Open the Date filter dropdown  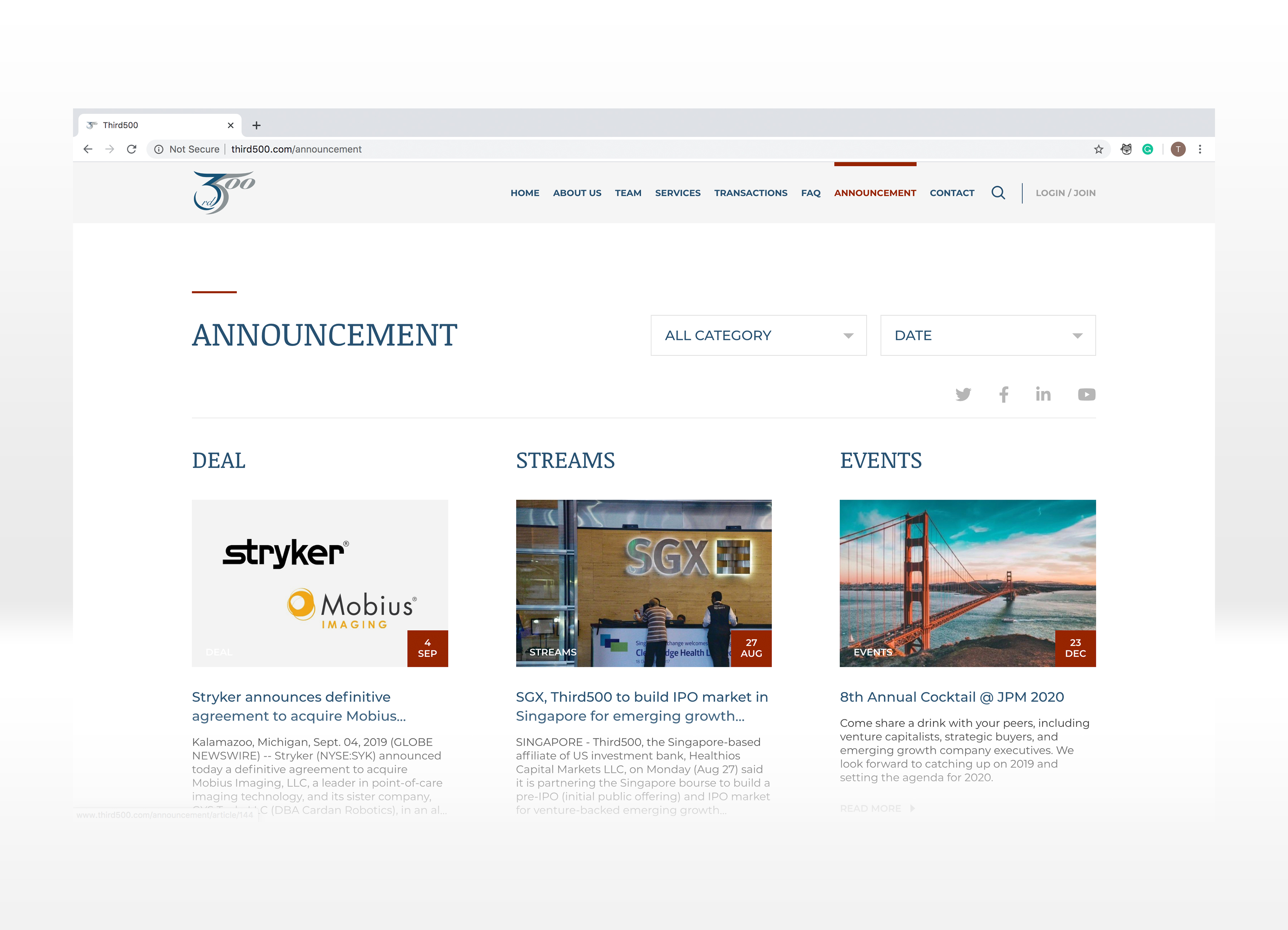pos(987,336)
